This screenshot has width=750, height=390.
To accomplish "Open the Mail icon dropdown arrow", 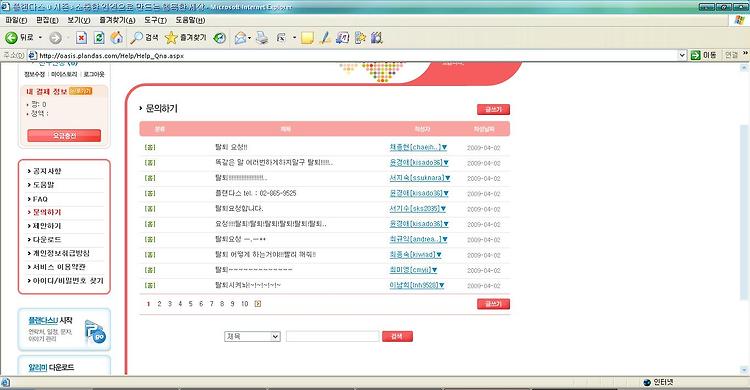I will pyautogui.click(x=249, y=38).
